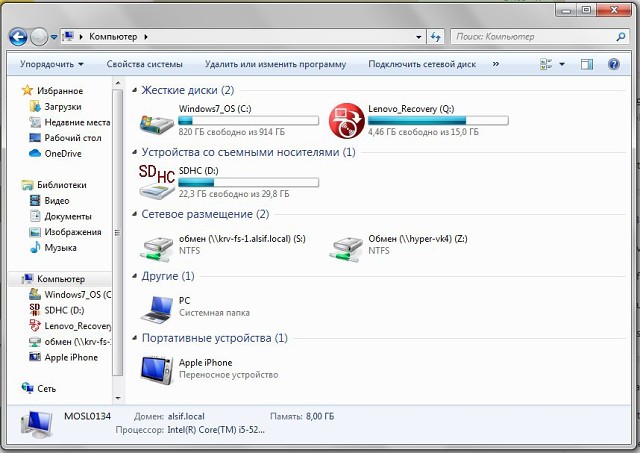
Task: Click the PC system folder icon
Action: (157, 306)
